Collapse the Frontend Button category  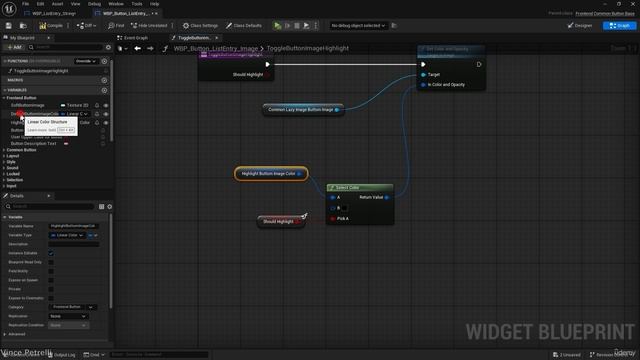tap(4, 98)
